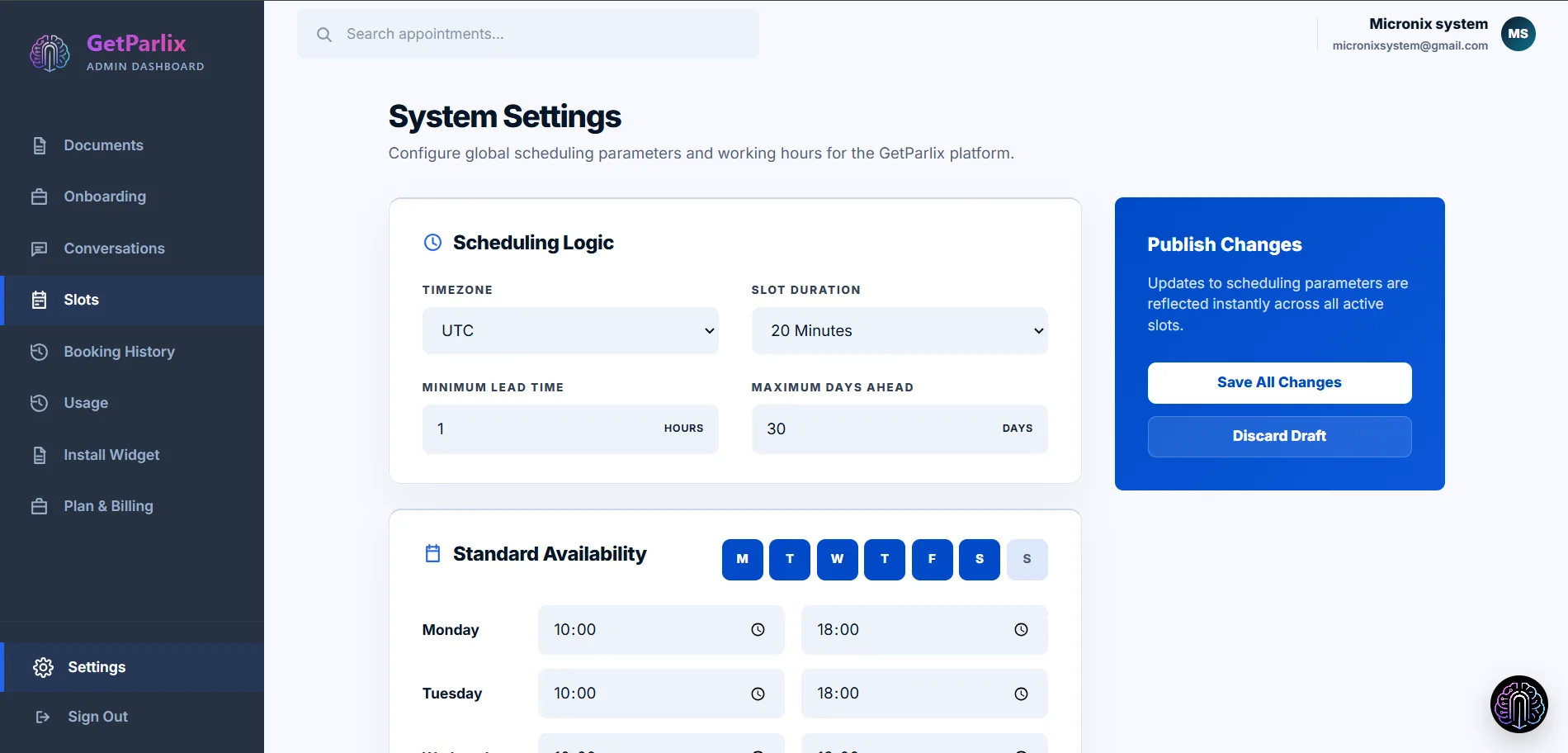Click the Settings gear icon
This screenshot has height=753, width=1568.
click(x=43, y=667)
